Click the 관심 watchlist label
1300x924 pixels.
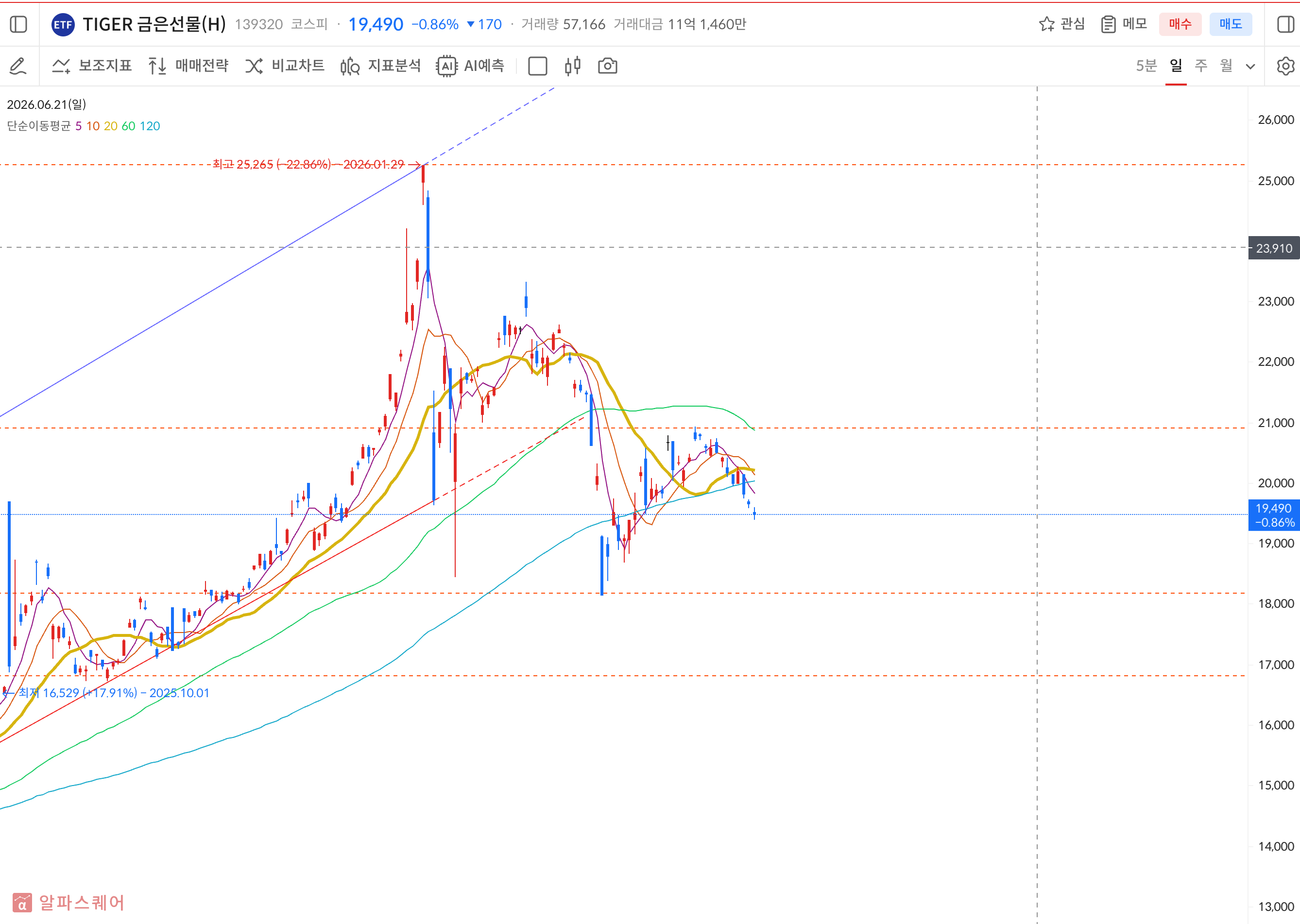[1073, 24]
